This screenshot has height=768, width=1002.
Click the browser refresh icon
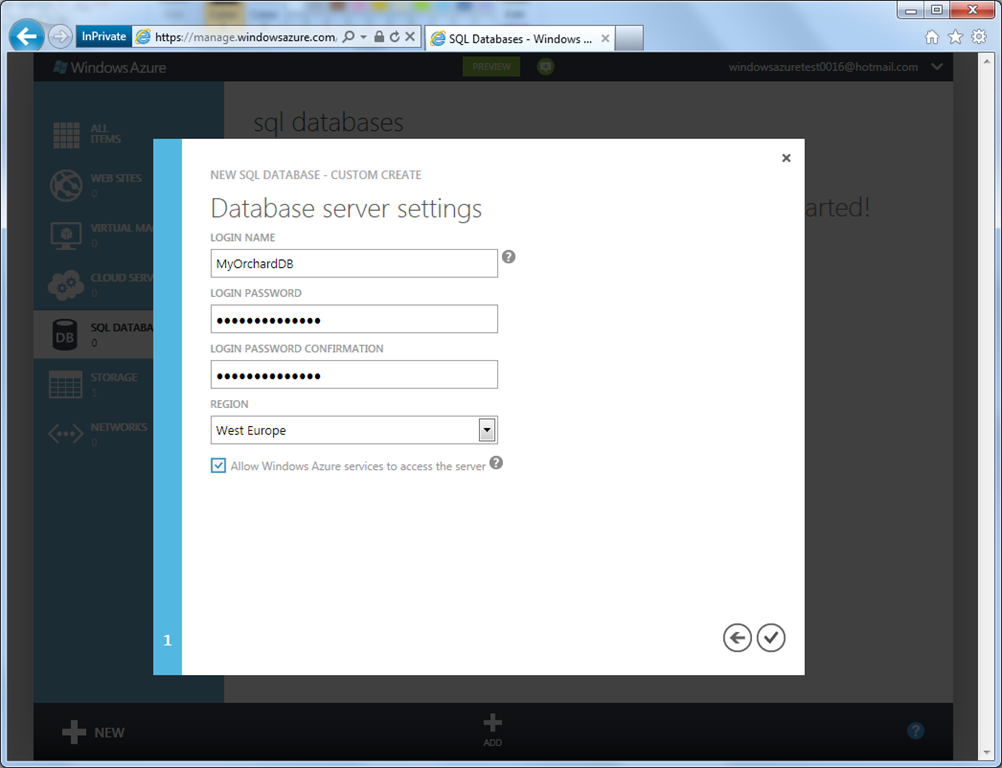click(x=394, y=37)
